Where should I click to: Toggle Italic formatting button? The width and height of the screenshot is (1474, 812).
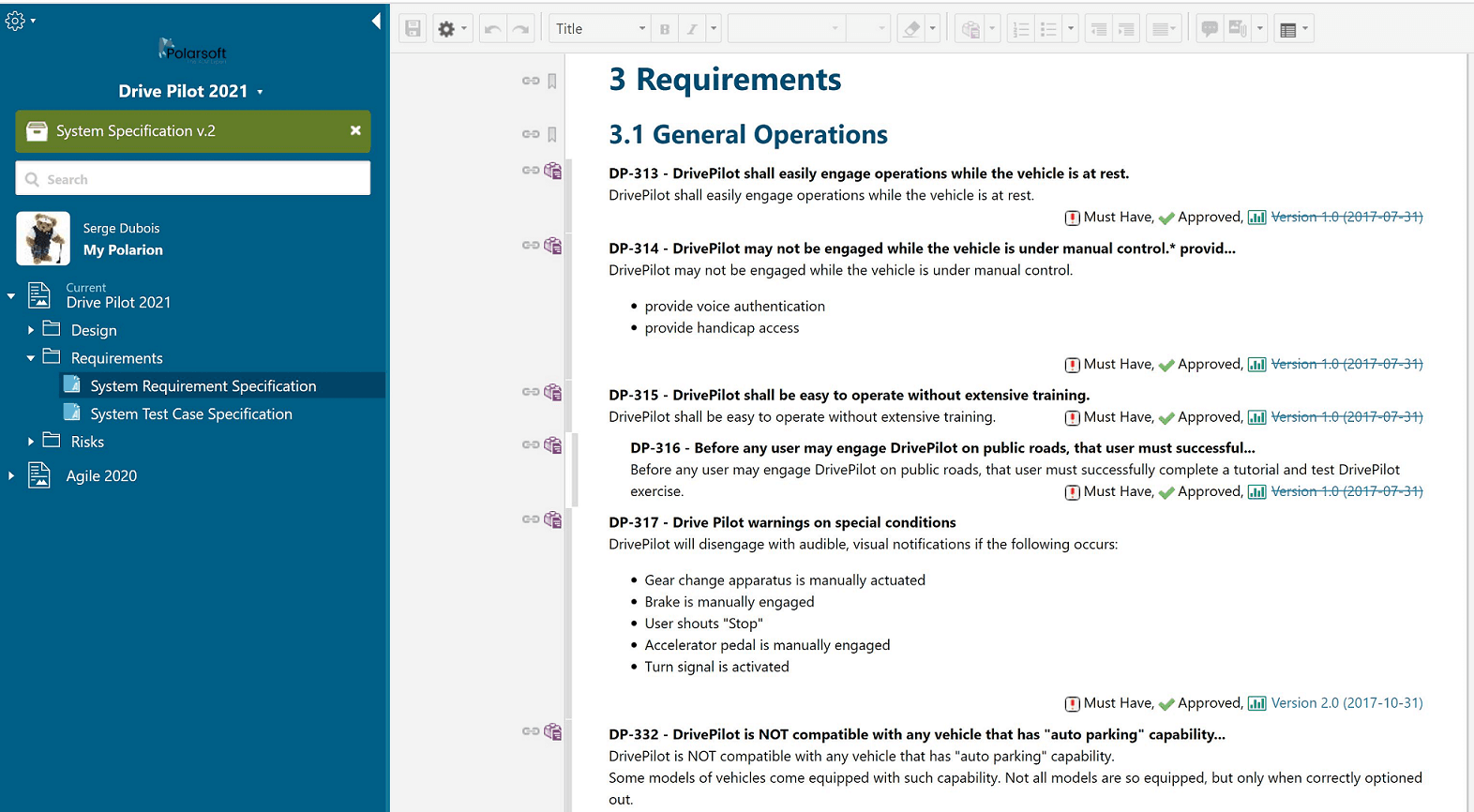[x=692, y=29]
